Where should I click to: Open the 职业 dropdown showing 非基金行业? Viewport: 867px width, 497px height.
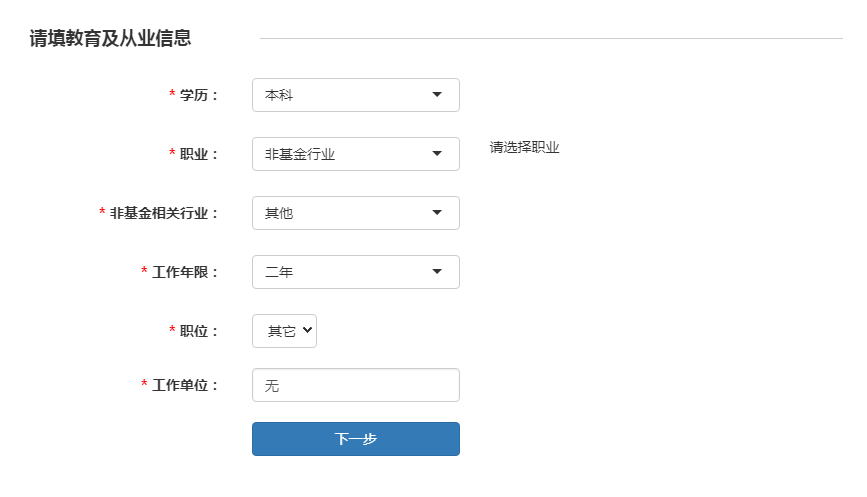click(x=356, y=154)
